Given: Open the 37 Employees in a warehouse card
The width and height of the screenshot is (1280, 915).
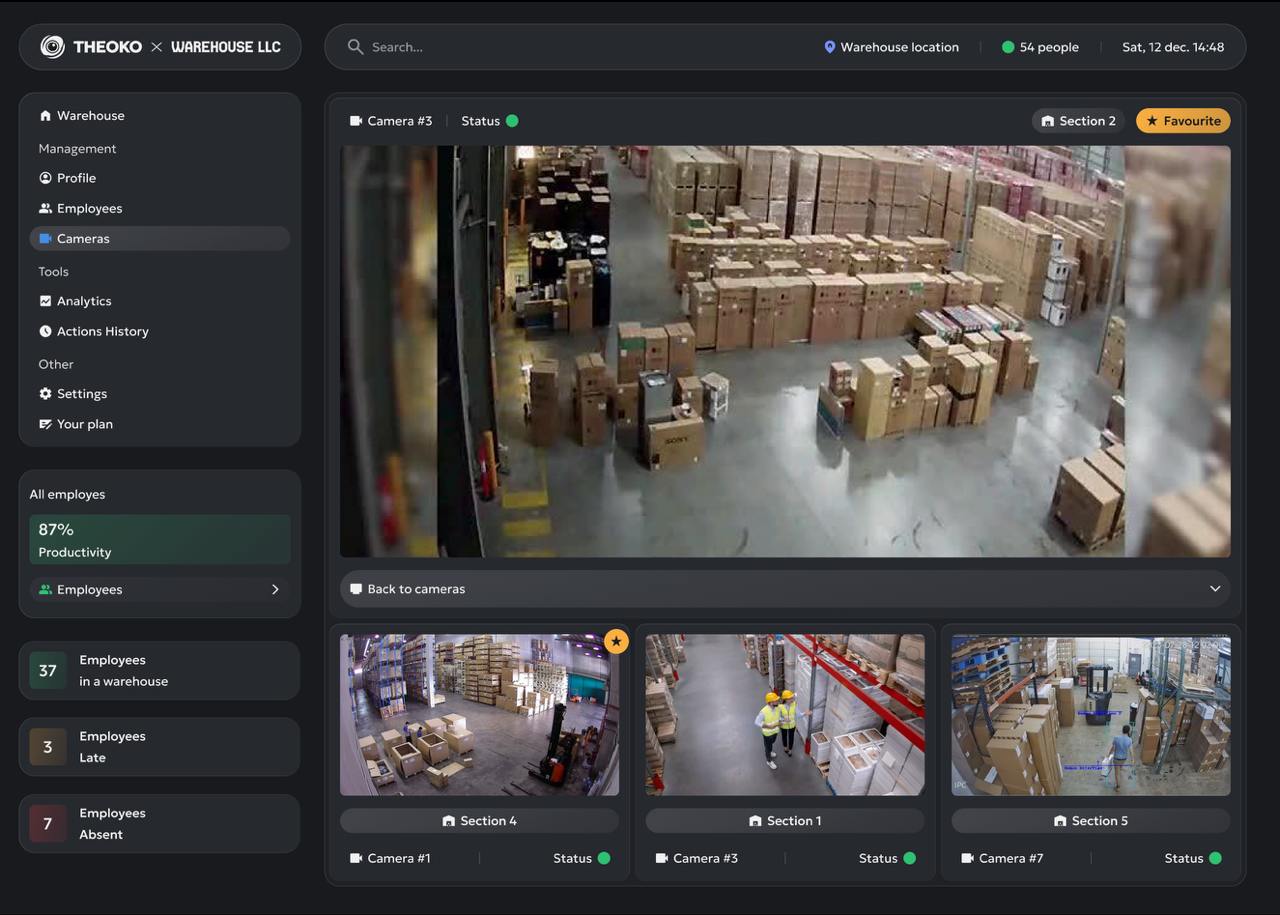Looking at the screenshot, I should pos(160,671).
